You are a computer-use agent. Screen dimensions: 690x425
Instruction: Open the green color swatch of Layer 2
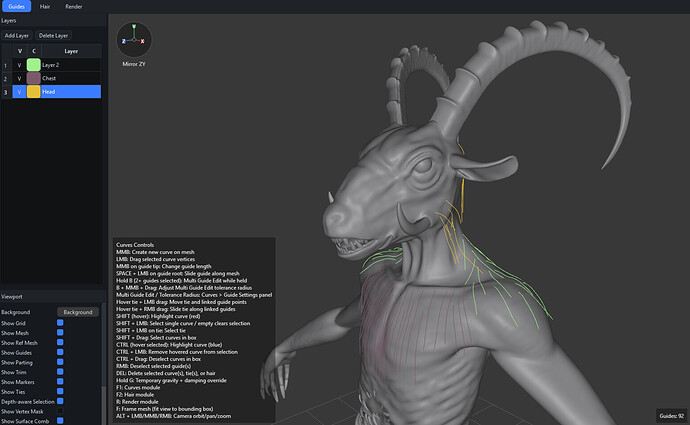pyautogui.click(x=33, y=65)
